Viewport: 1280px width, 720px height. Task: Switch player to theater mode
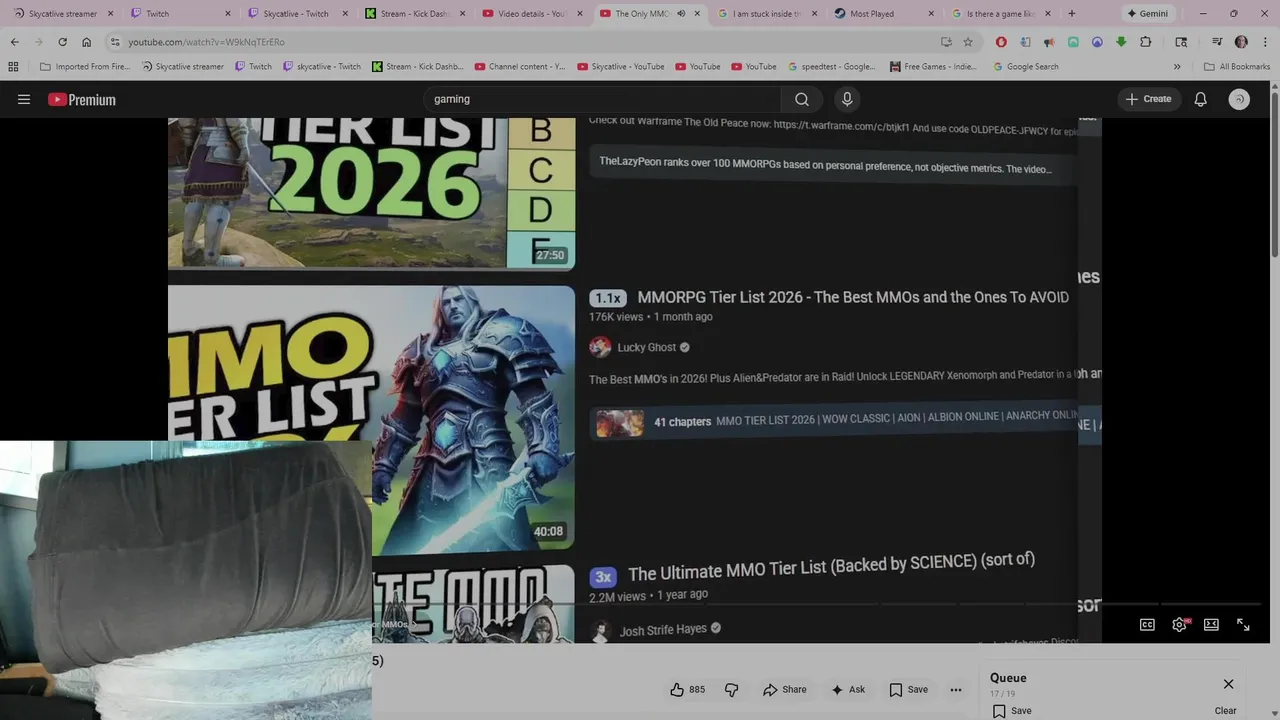coord(1211,624)
